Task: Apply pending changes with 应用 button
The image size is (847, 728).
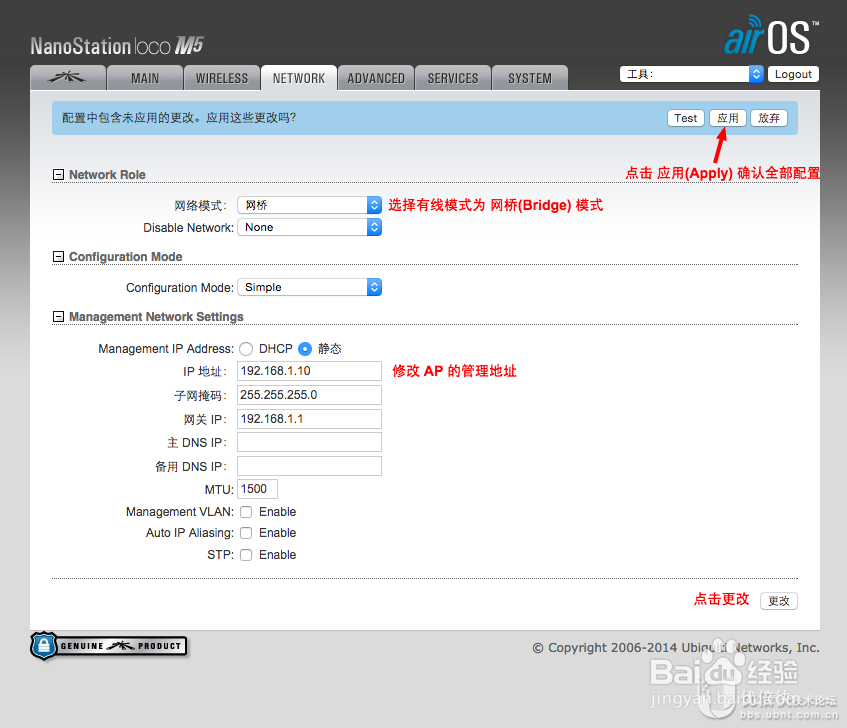Action: click(727, 117)
